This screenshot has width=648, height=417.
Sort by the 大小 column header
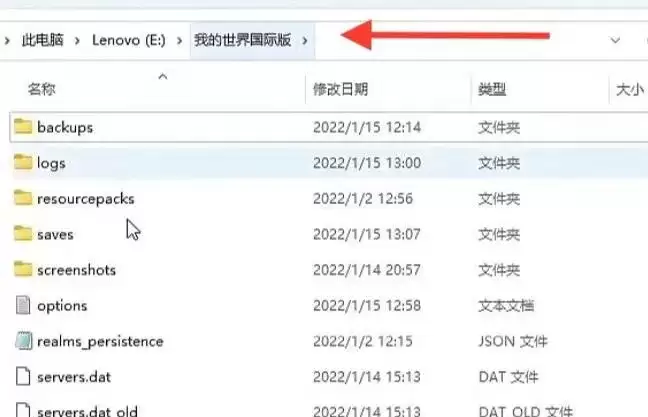630,89
